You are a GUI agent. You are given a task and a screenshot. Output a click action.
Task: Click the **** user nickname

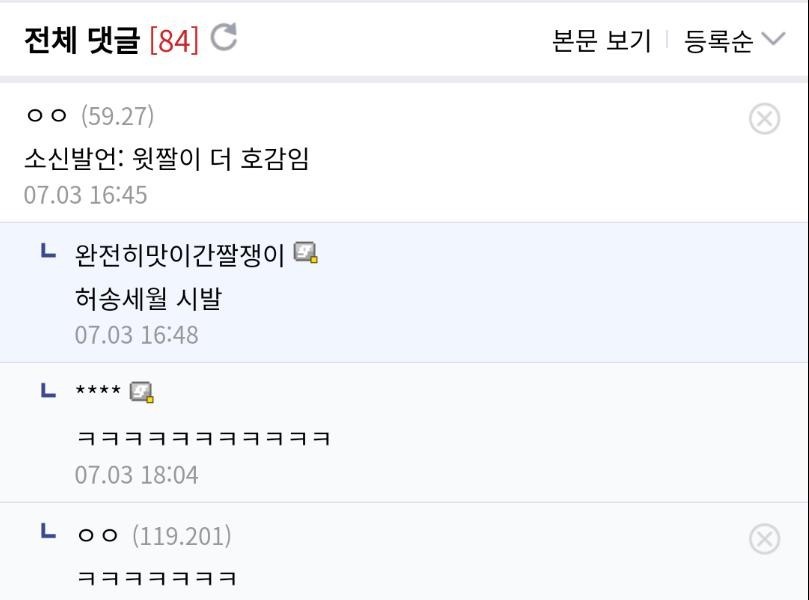[x=98, y=392]
